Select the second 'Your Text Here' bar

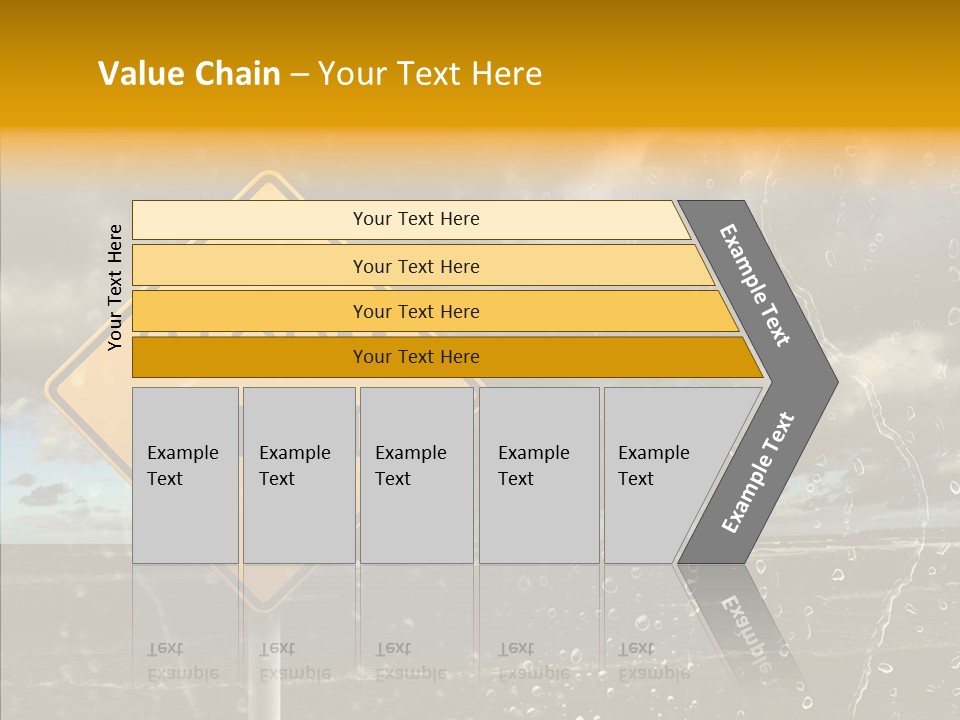click(x=415, y=266)
